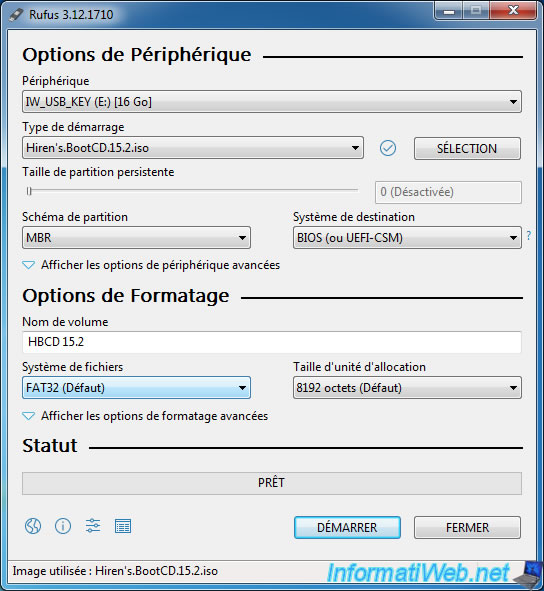The width and height of the screenshot is (544, 591).
Task: Open the Système de destination dropdown
Action: [407, 237]
